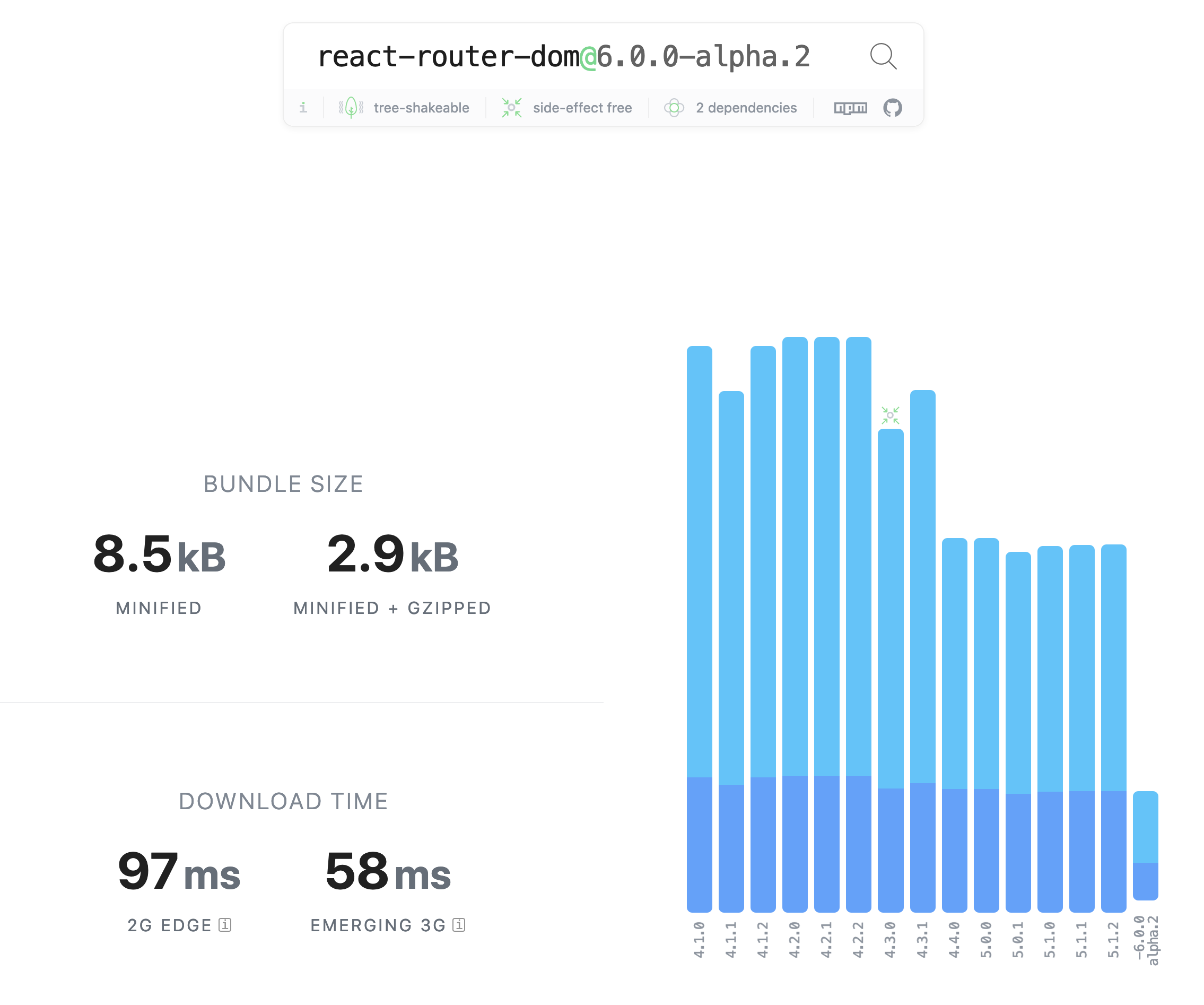Click the side-effect free arrows icon

pyautogui.click(x=511, y=107)
